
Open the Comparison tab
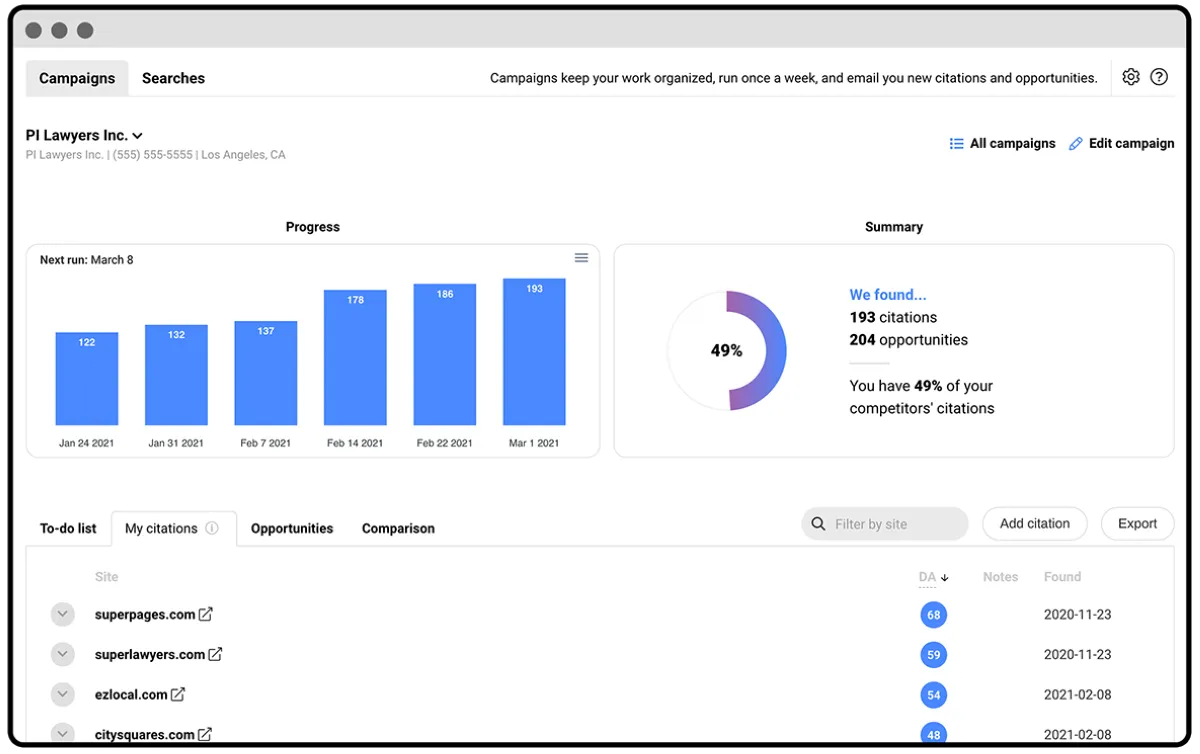pos(398,528)
